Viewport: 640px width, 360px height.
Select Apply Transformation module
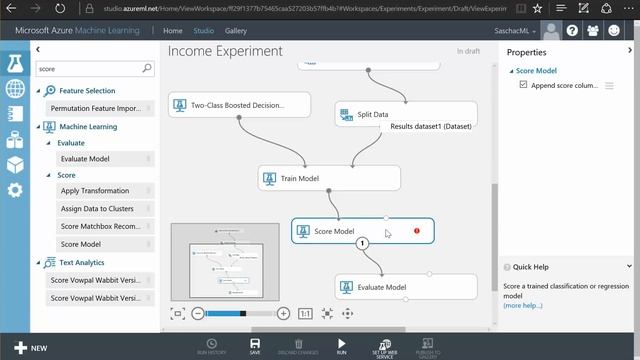(x=105, y=191)
